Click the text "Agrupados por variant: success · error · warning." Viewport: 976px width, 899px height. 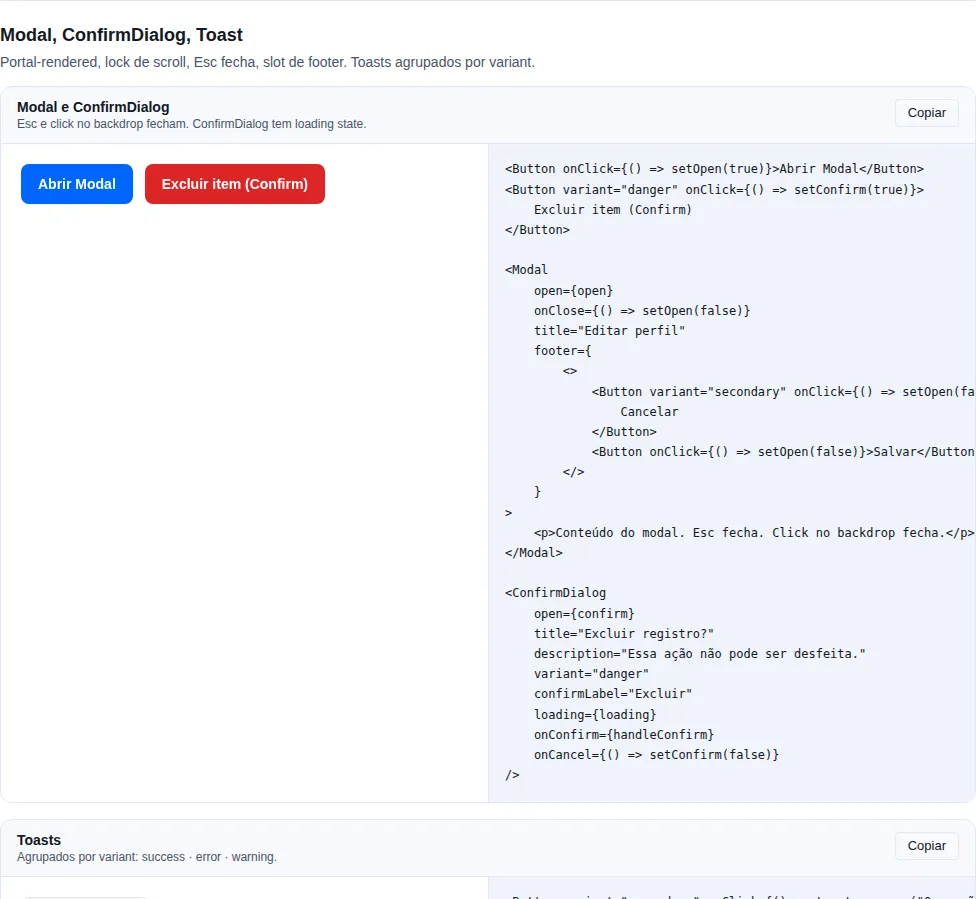[147, 857]
